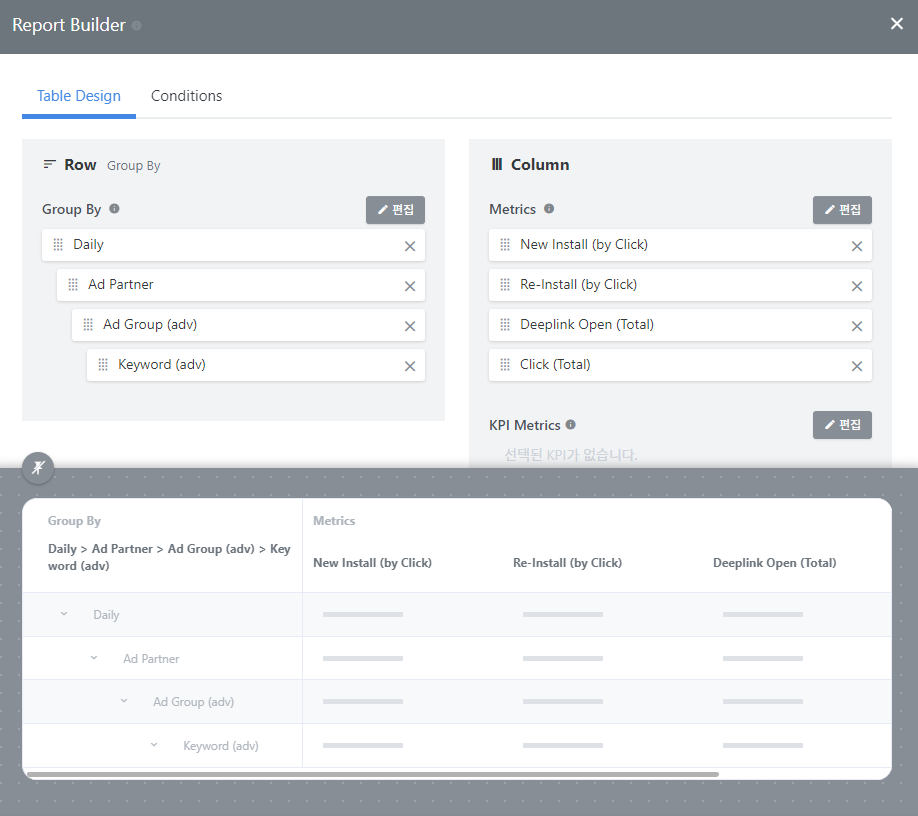This screenshot has height=816, width=918.
Task: Select the Table Design tab
Action: [x=78, y=96]
